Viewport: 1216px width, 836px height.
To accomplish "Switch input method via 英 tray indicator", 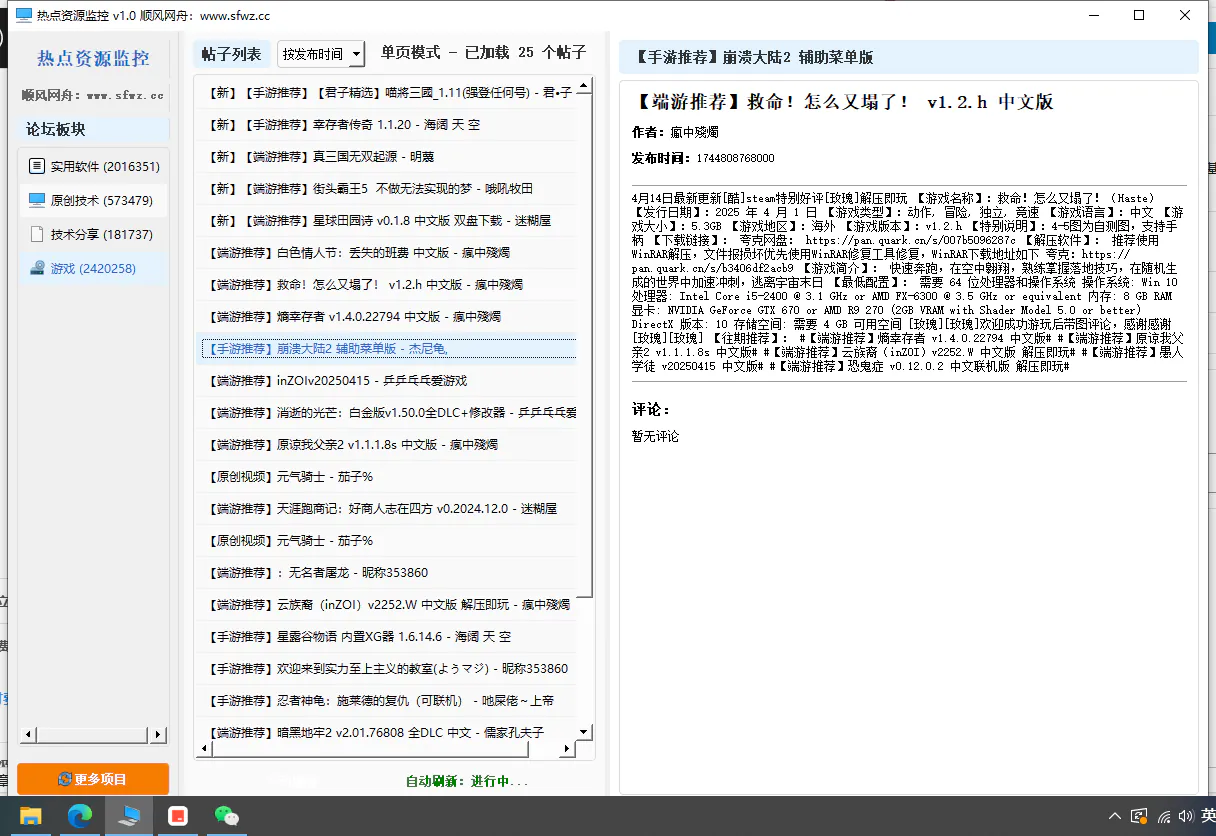I will pos(1208,817).
